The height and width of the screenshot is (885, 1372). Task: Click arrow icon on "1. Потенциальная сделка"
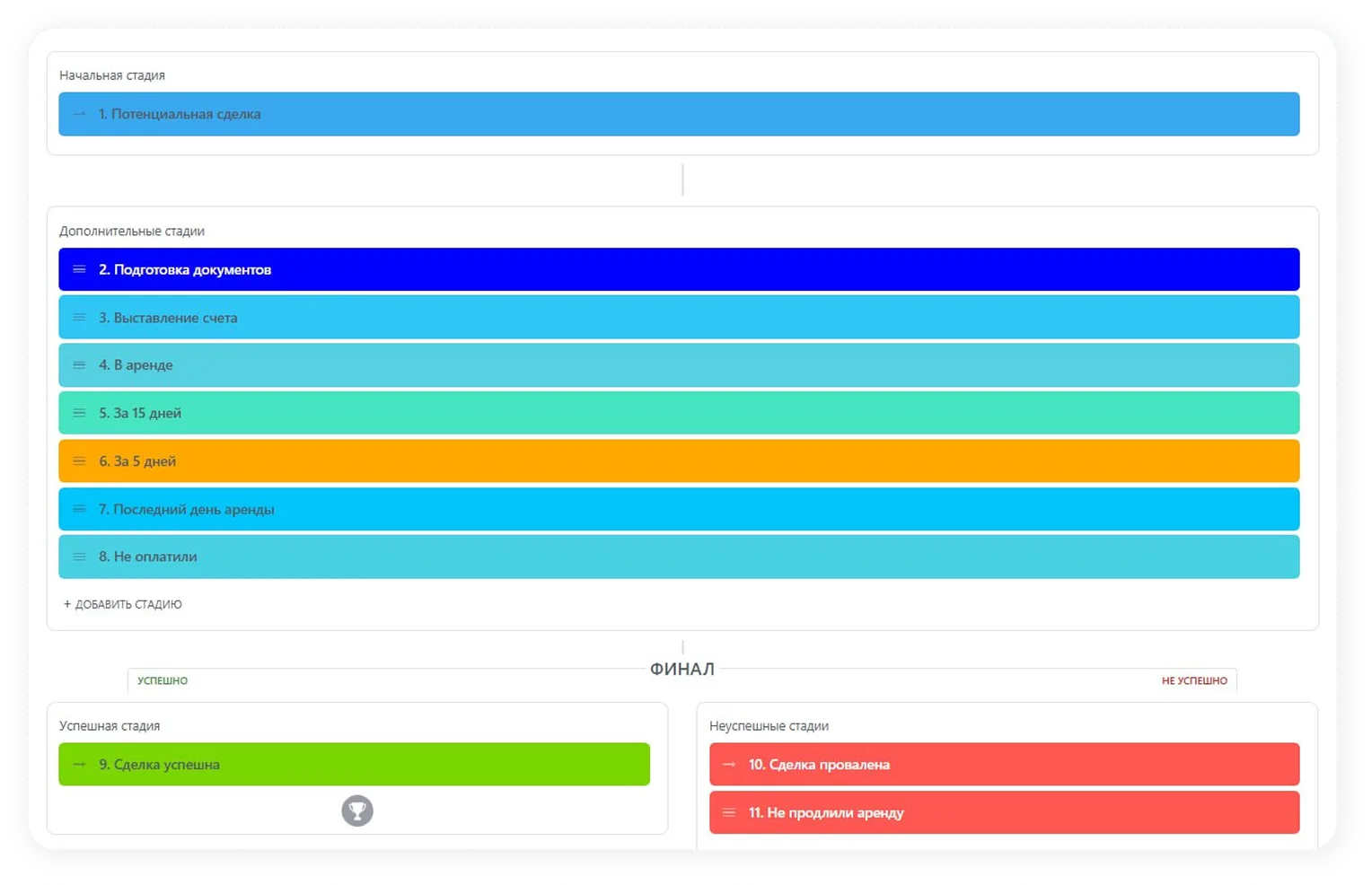79,114
